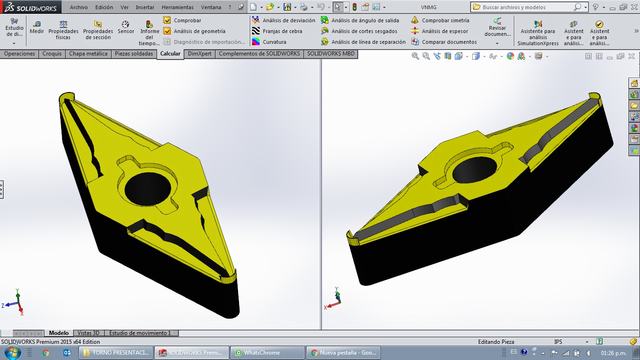Open WhatsChrome from the taskbar
Screen dimensions: 640x360
pos(267,352)
